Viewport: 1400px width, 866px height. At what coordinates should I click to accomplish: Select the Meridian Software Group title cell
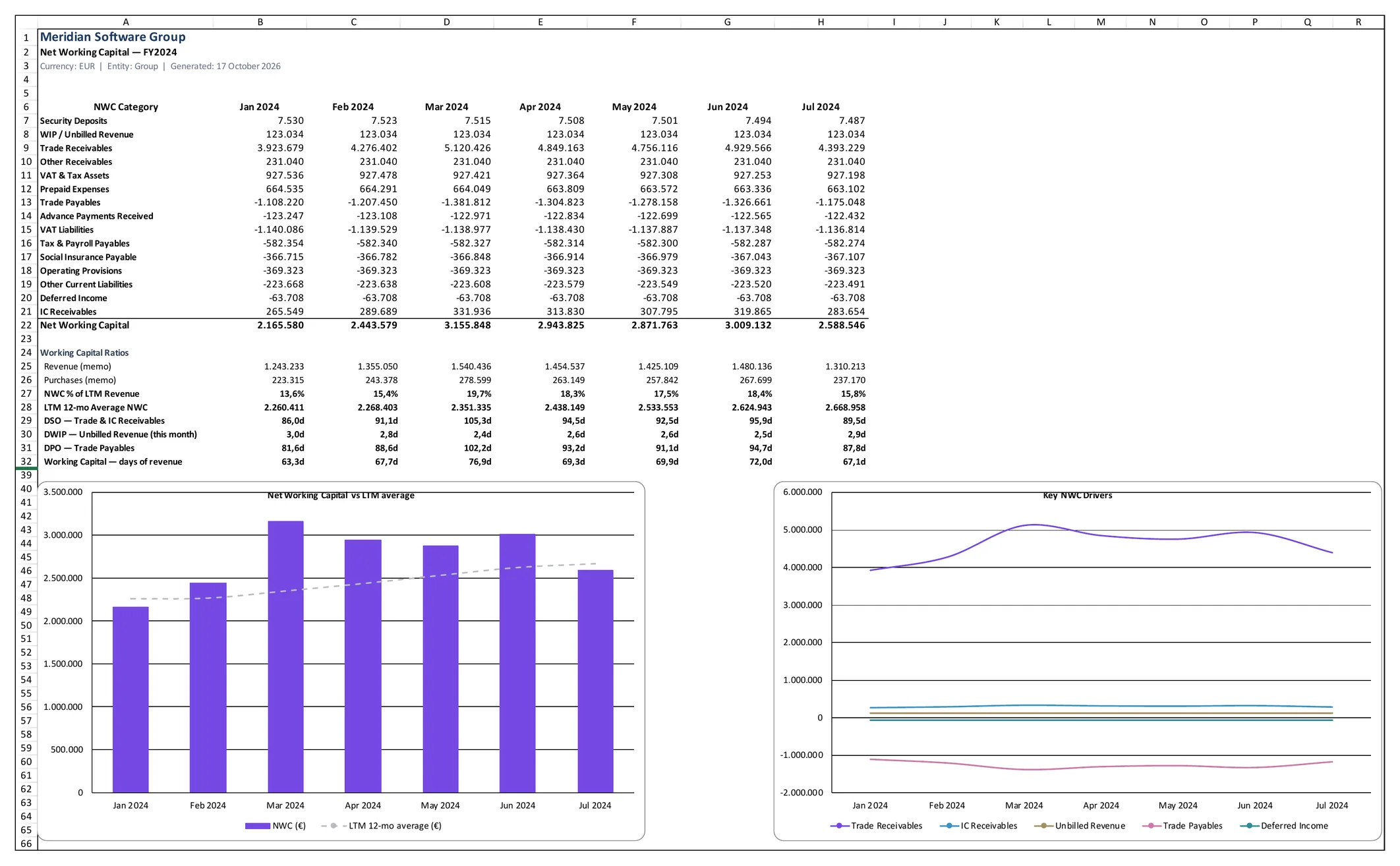click(x=113, y=37)
